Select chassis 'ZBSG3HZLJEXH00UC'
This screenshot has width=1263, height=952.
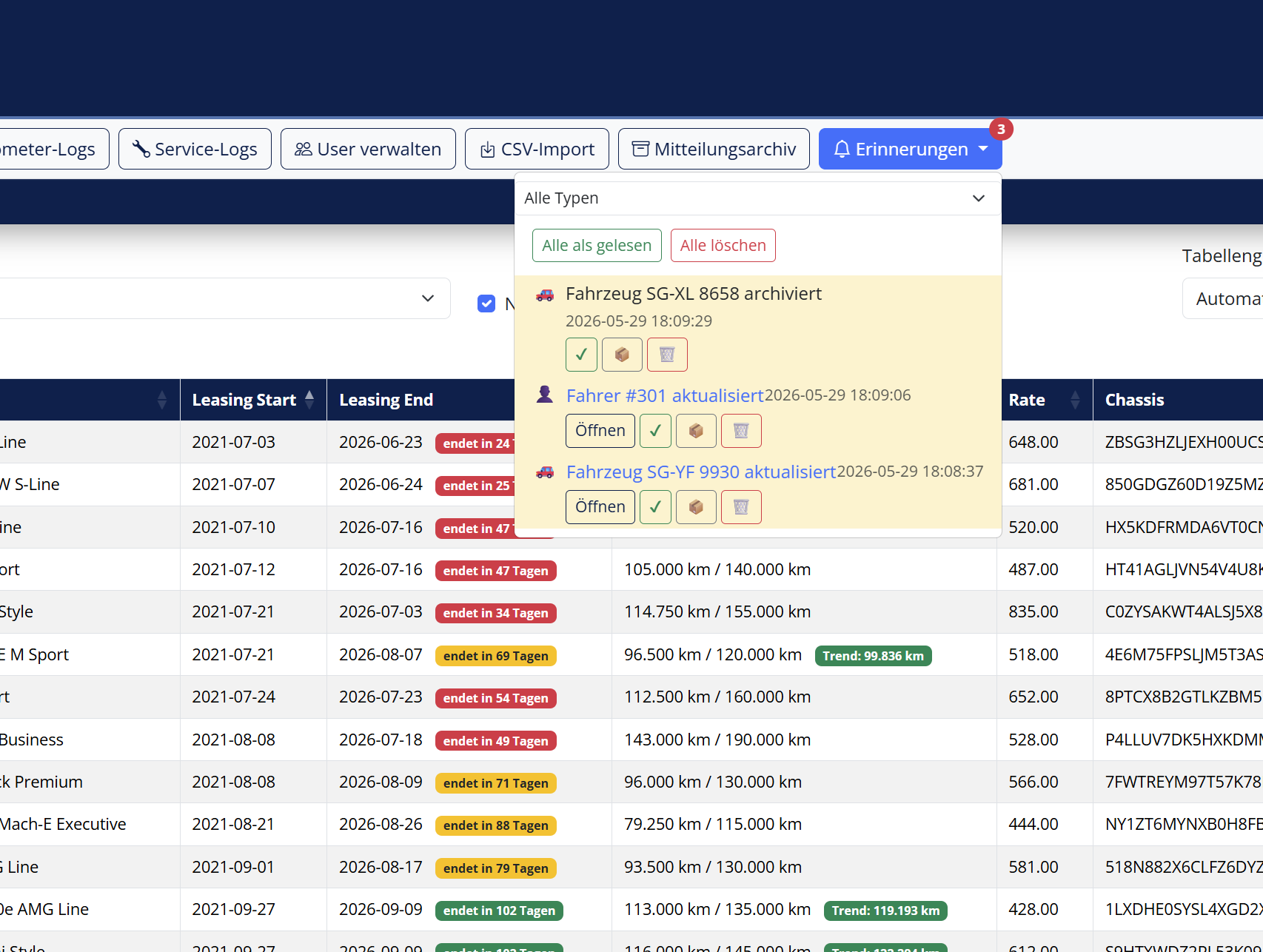point(1184,442)
